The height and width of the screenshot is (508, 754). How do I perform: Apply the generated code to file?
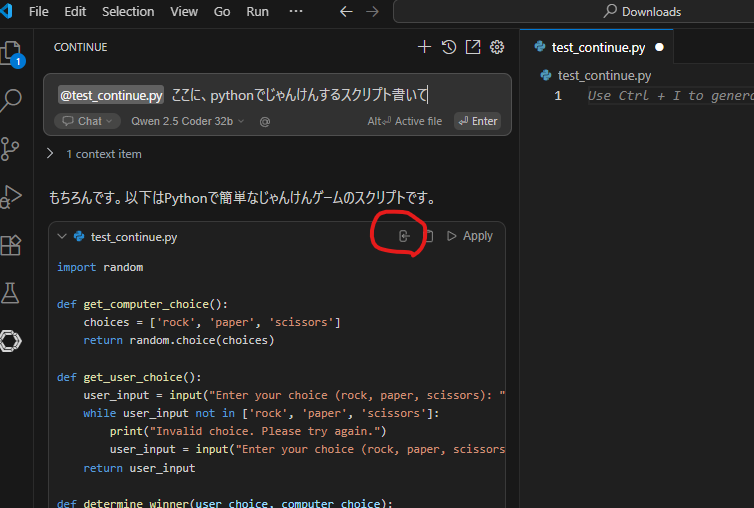[x=470, y=236]
